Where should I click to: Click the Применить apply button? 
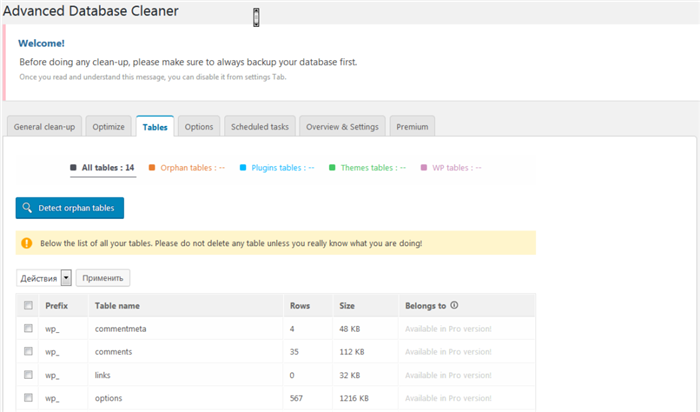click(x=103, y=278)
